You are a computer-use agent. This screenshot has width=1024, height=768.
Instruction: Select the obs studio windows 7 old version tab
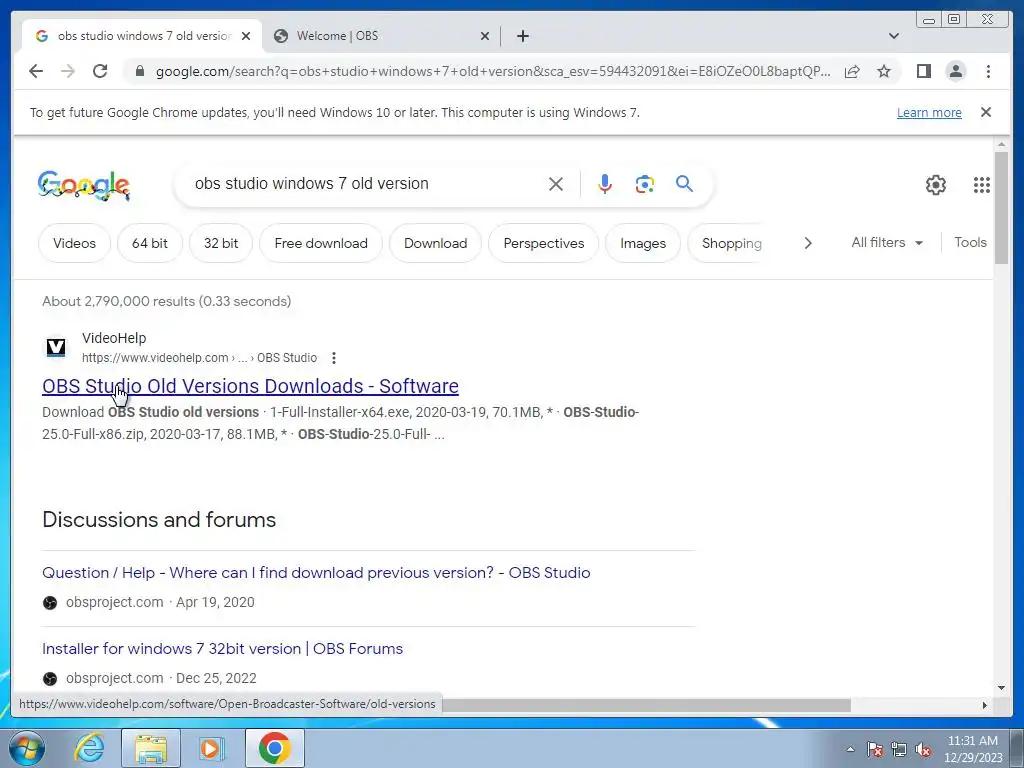click(142, 36)
